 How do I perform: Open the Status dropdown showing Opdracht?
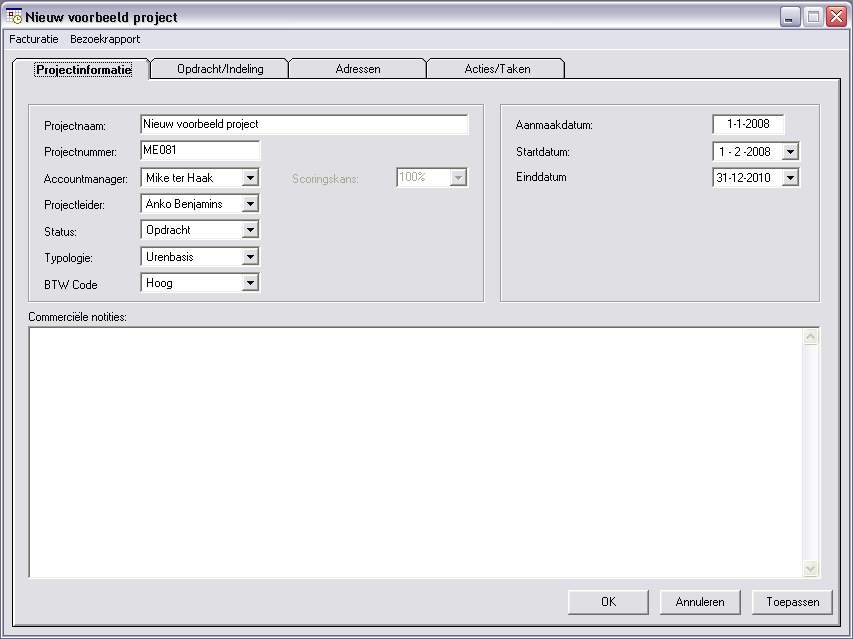[x=250, y=230]
